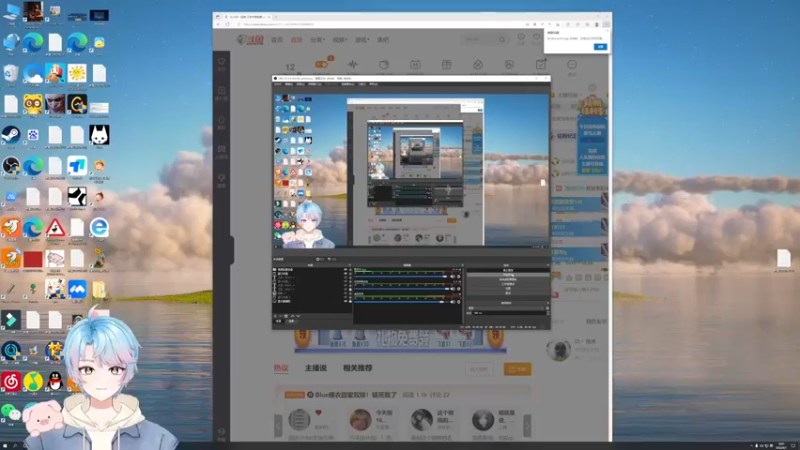Toggle visibility eye of first OBS source
The image size is (800, 450).
tap(346, 269)
